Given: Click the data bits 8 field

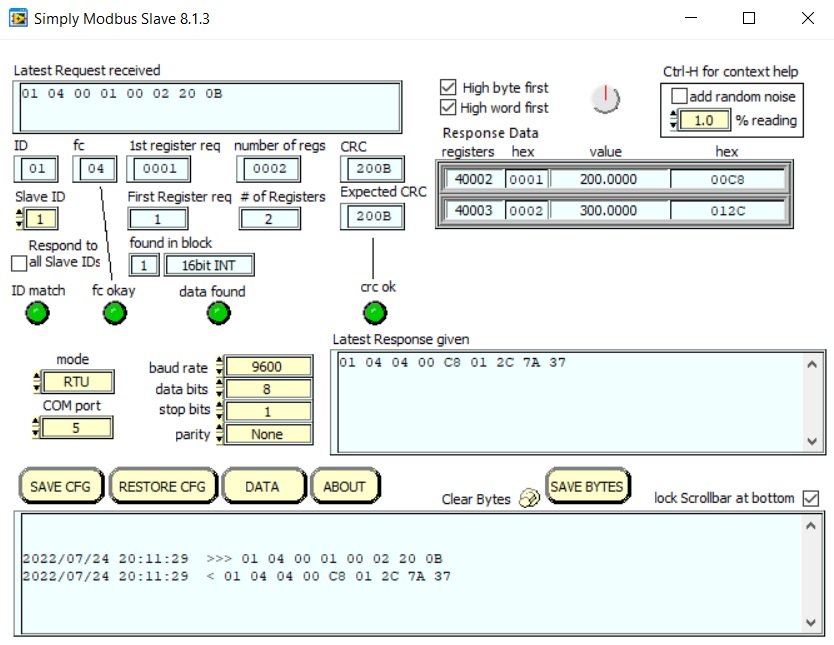Looking at the screenshot, I should [x=268, y=389].
